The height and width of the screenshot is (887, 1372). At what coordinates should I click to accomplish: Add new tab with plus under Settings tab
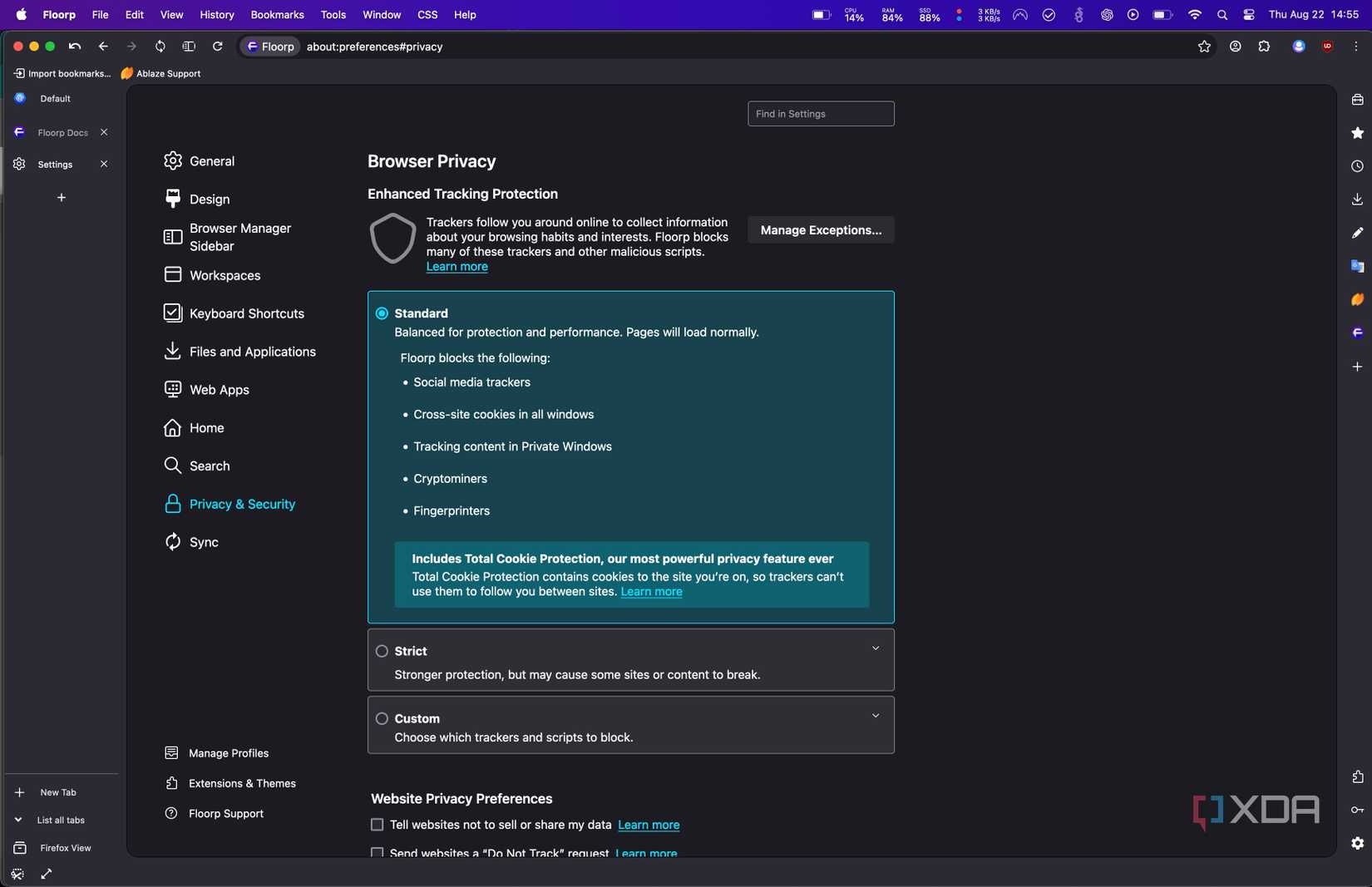pos(62,198)
